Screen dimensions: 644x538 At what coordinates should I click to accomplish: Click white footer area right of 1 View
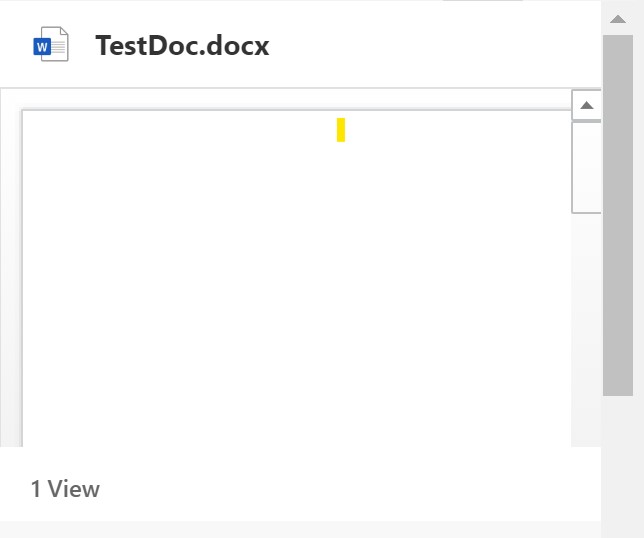pos(349,489)
